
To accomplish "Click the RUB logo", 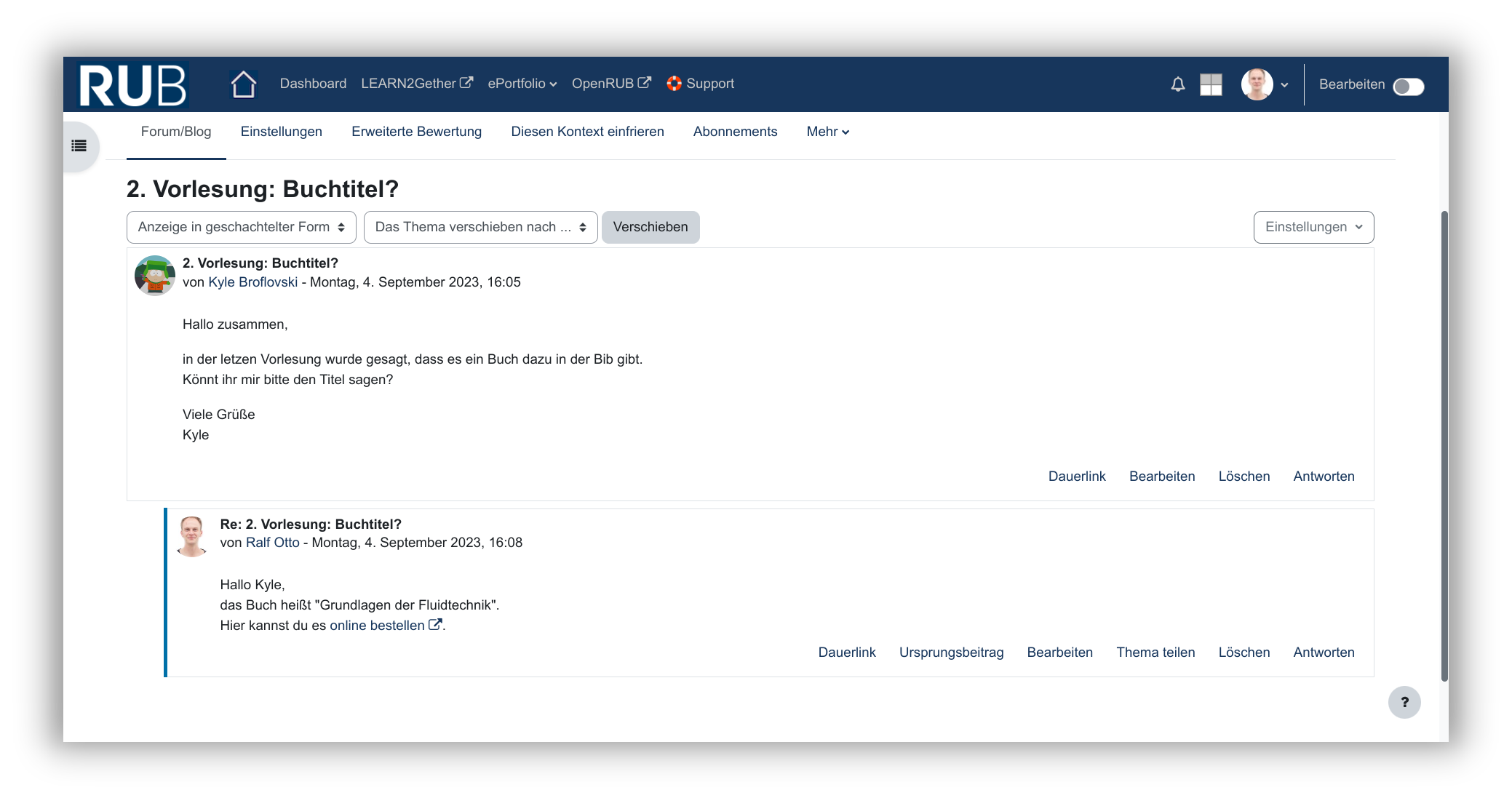I will point(132,85).
